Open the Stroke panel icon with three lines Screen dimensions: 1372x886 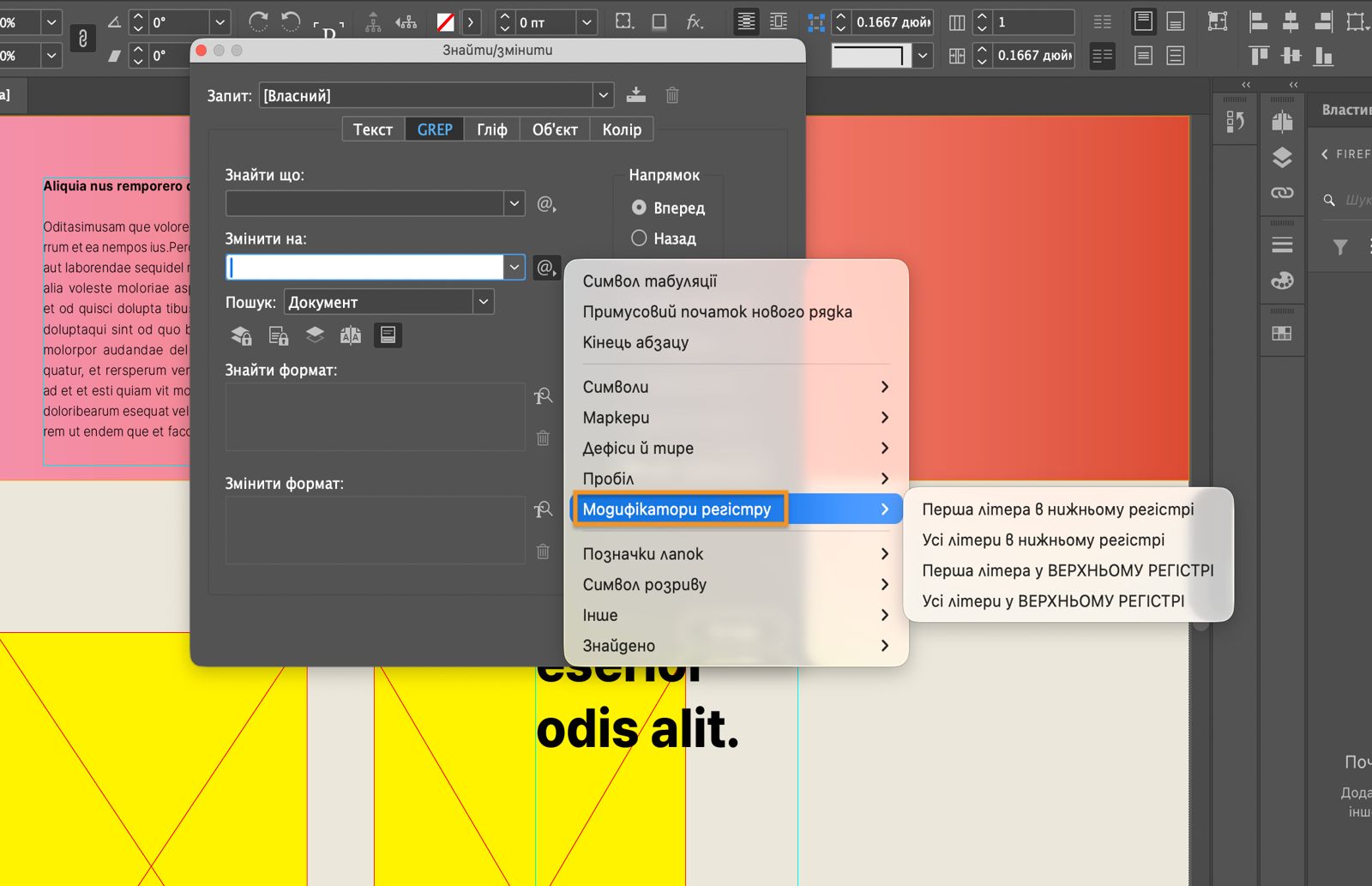tap(1282, 245)
